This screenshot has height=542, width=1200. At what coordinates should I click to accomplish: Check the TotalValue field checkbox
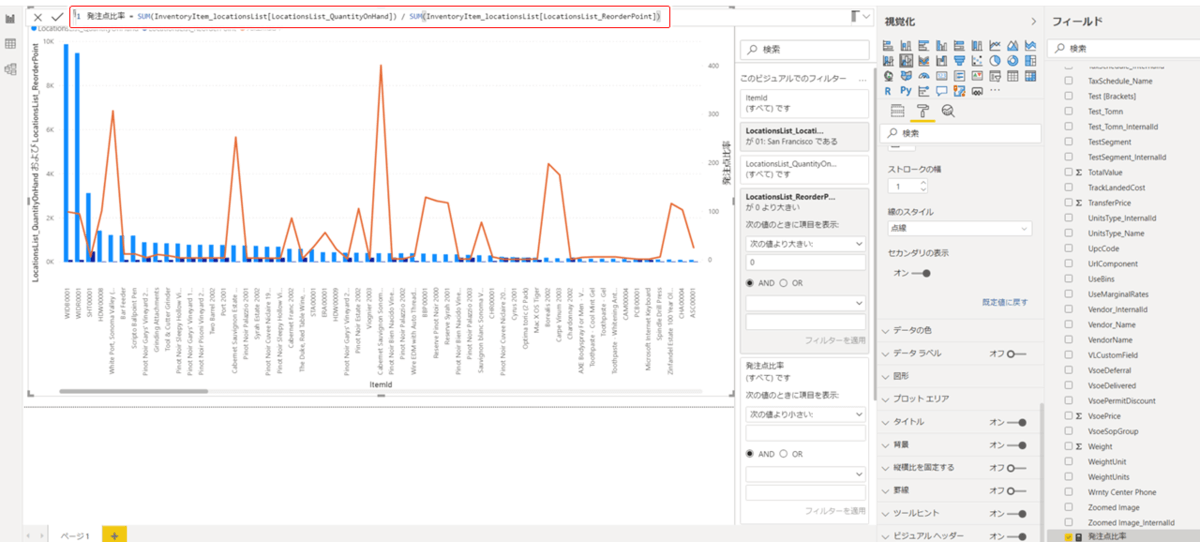coord(1068,173)
